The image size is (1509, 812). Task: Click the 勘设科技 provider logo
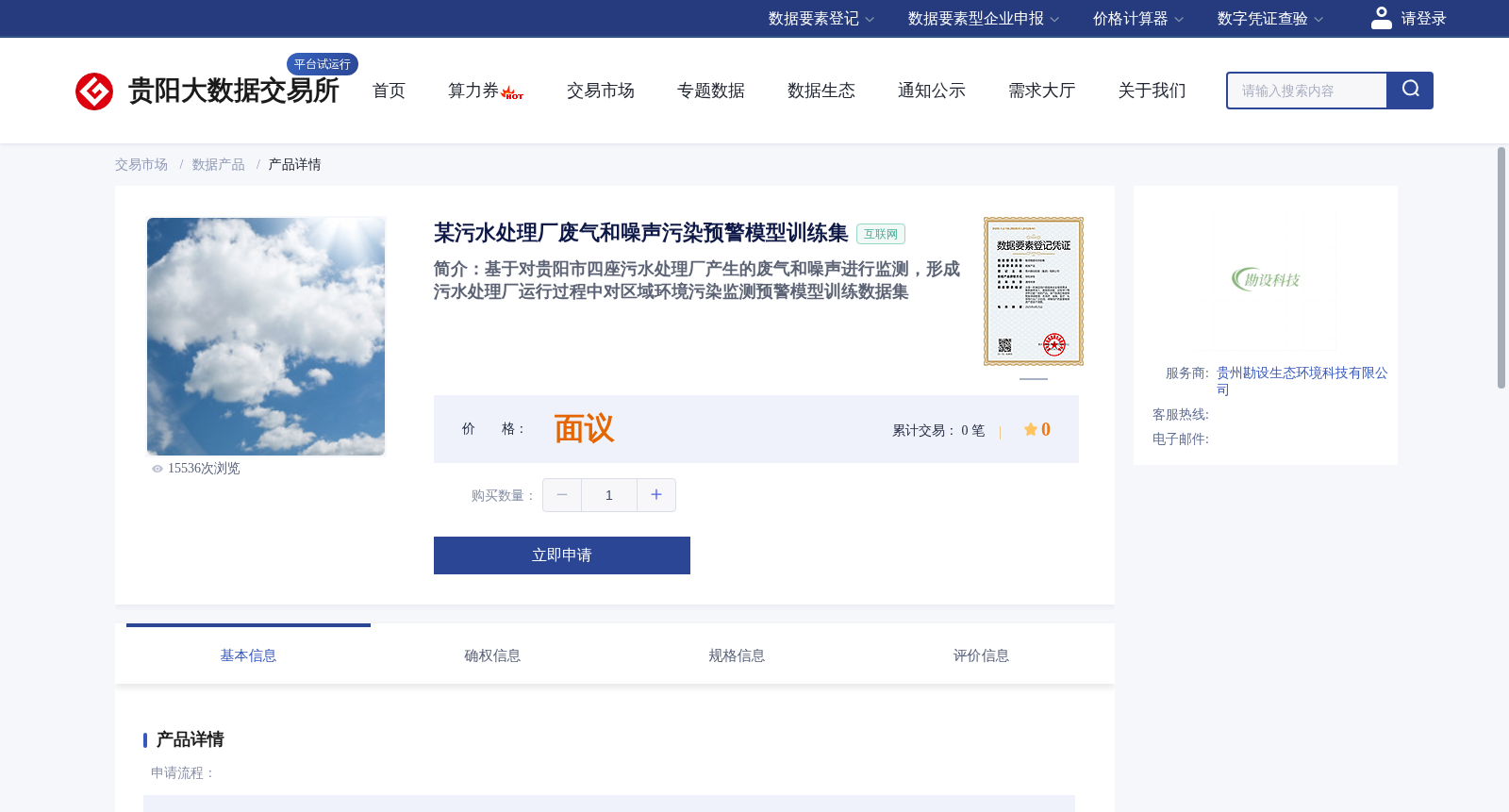[x=1266, y=279]
